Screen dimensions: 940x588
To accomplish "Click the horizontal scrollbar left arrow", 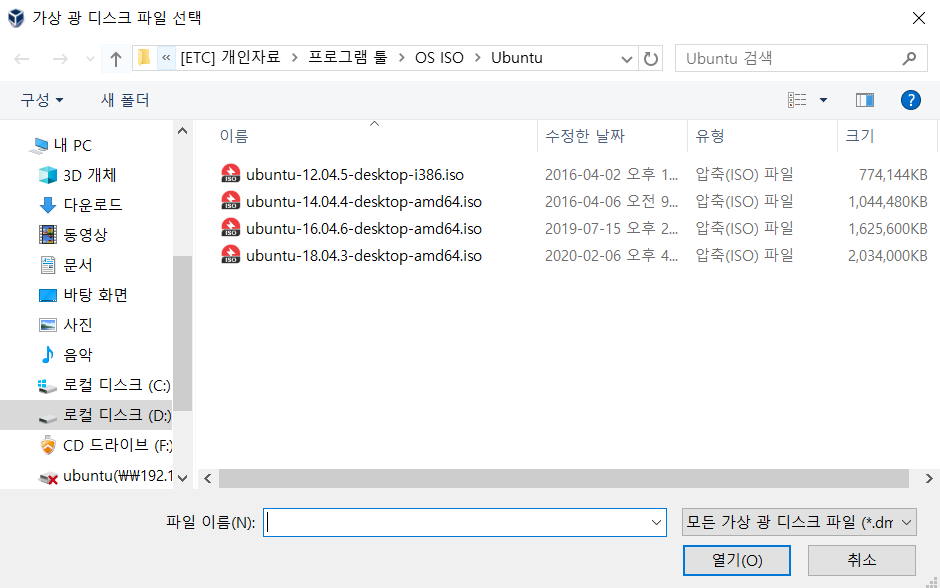I will point(208,478).
